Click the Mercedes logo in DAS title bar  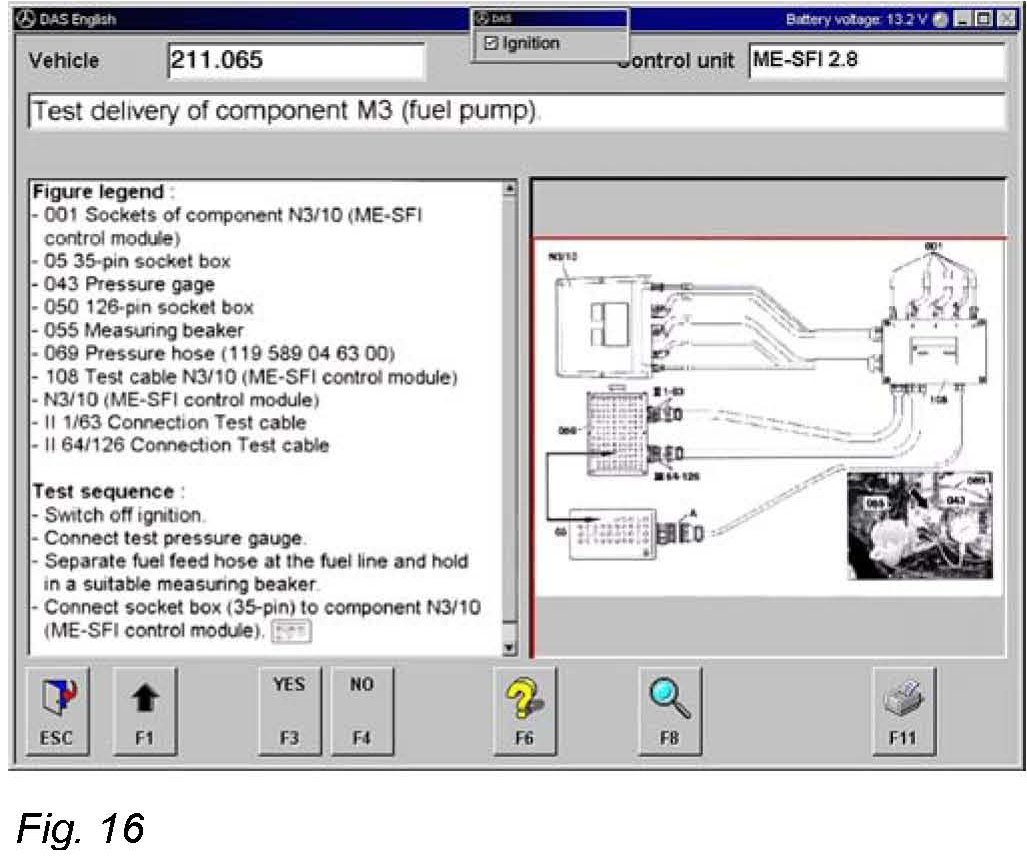tap(23, 19)
